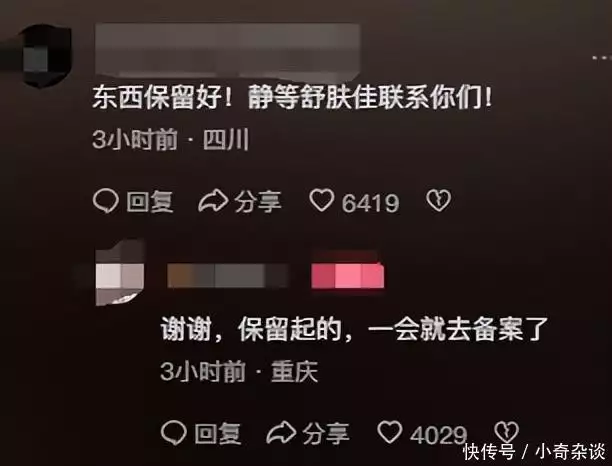The width and height of the screenshot is (612, 466).
Task: Click the 分享 text on second comment
Action: point(326,433)
